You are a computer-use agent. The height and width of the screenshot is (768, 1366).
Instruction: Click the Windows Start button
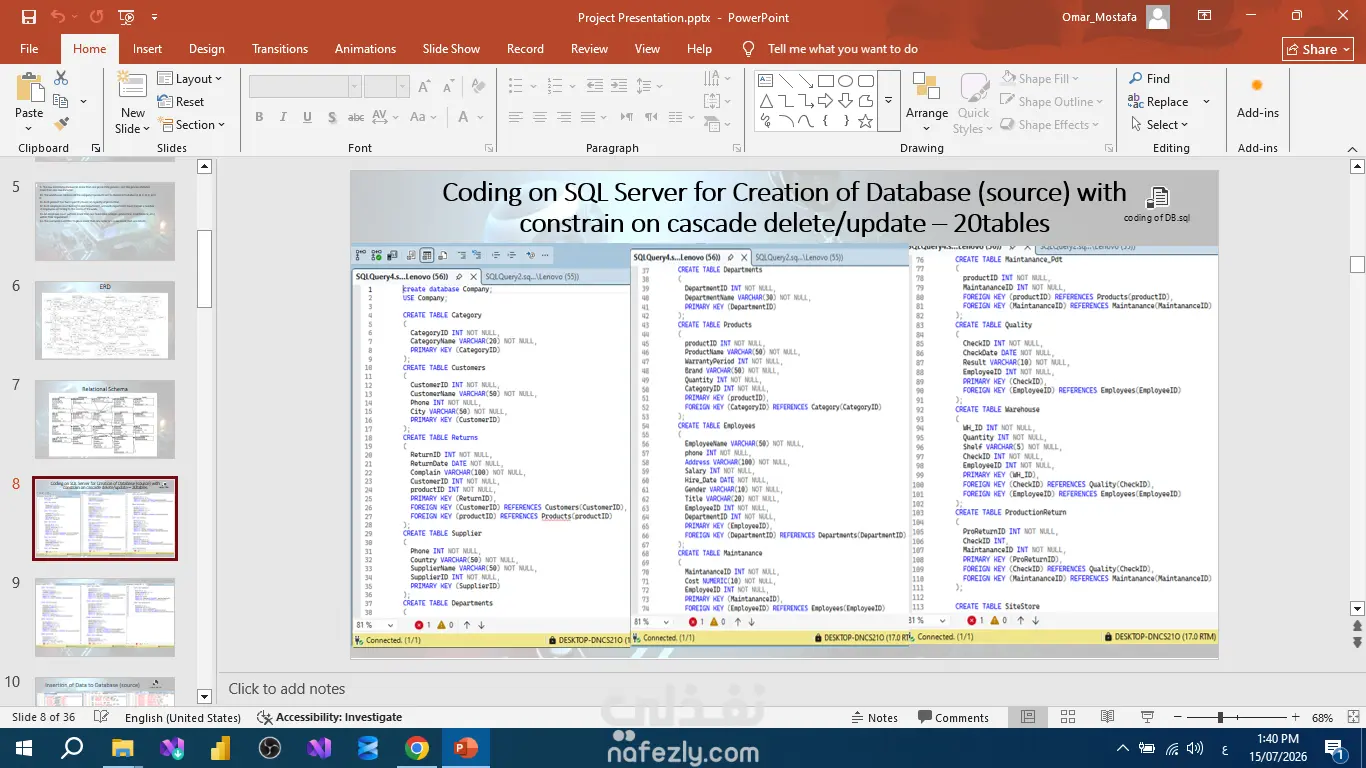24,748
